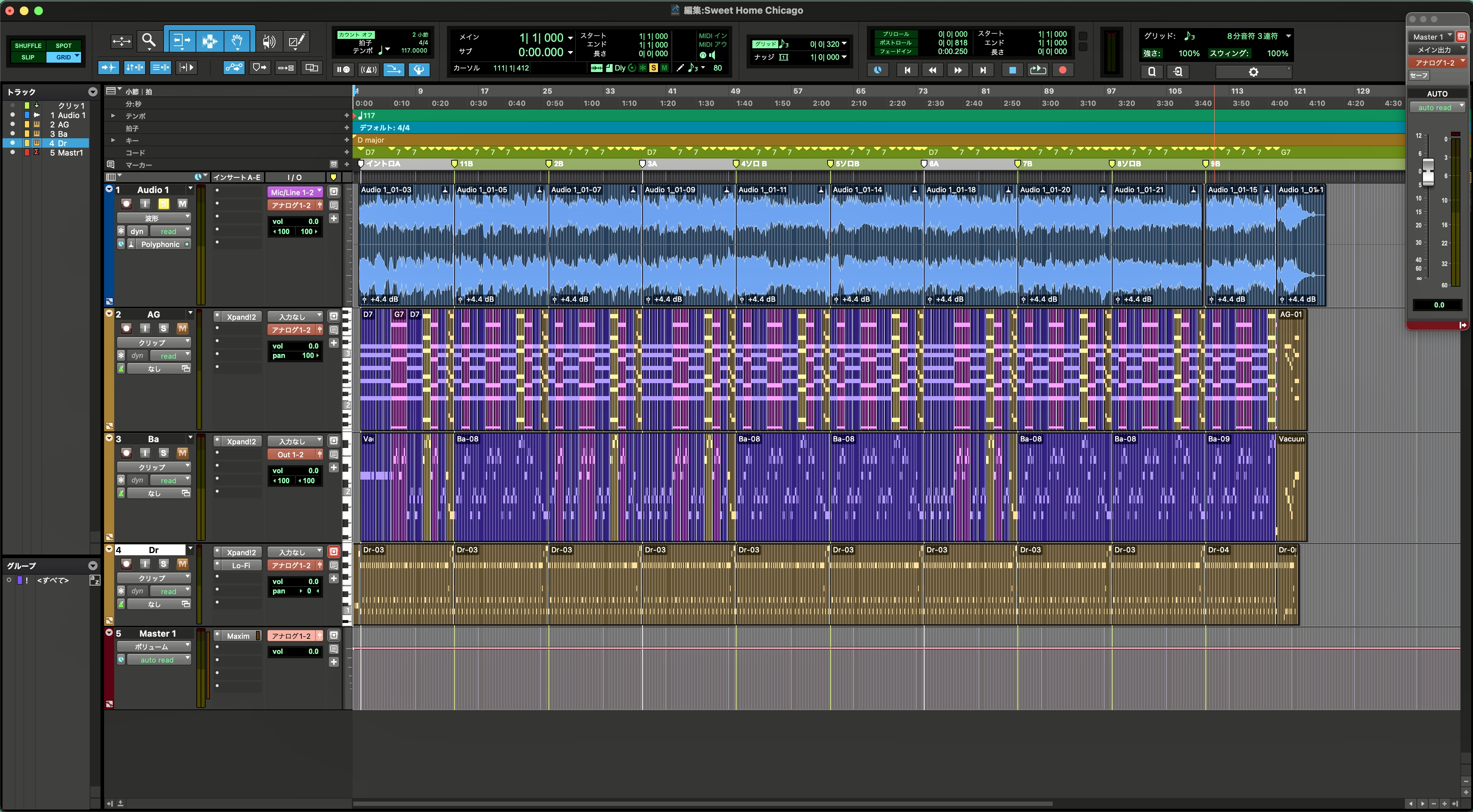This screenshot has width=1473, height=812.
Task: Switch to SHUFFLE edit mode
Action: [28, 45]
